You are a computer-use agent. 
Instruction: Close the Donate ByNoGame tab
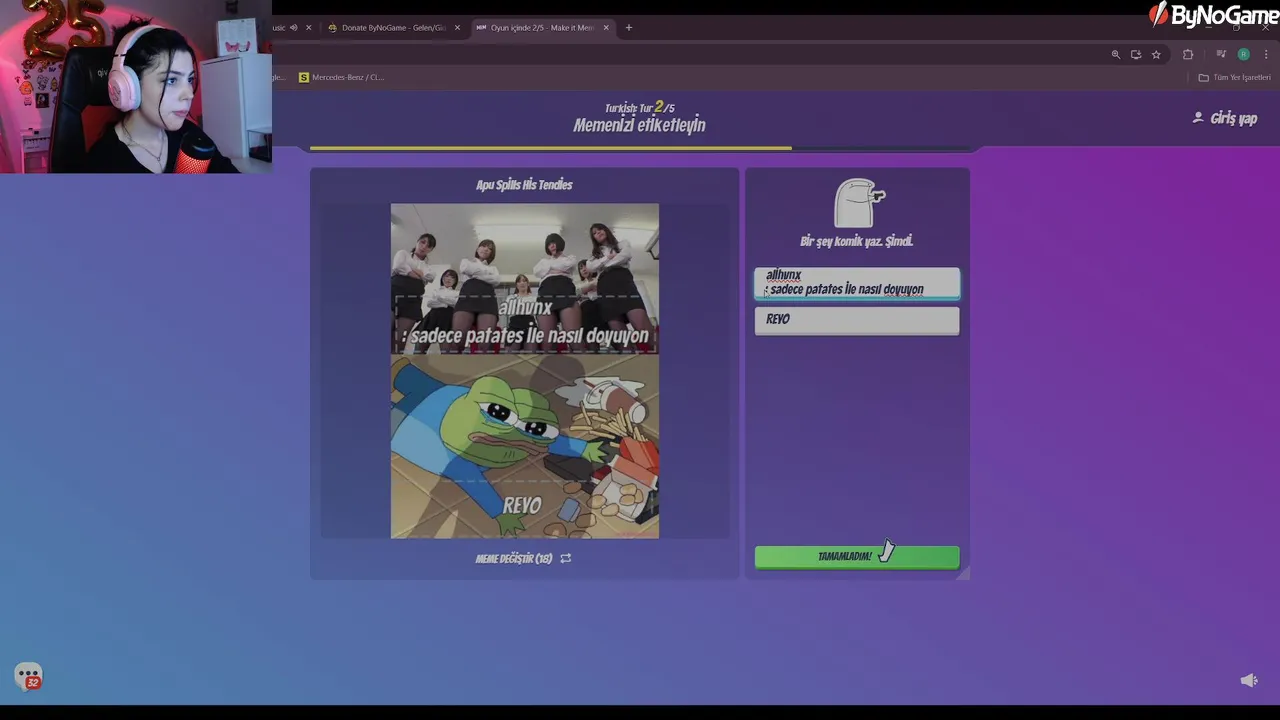pos(457,28)
